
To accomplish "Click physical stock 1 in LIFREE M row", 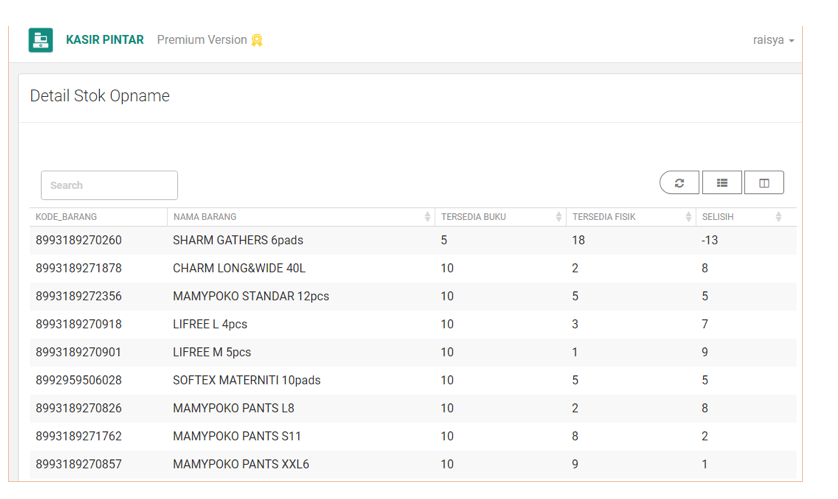I will [x=575, y=353].
